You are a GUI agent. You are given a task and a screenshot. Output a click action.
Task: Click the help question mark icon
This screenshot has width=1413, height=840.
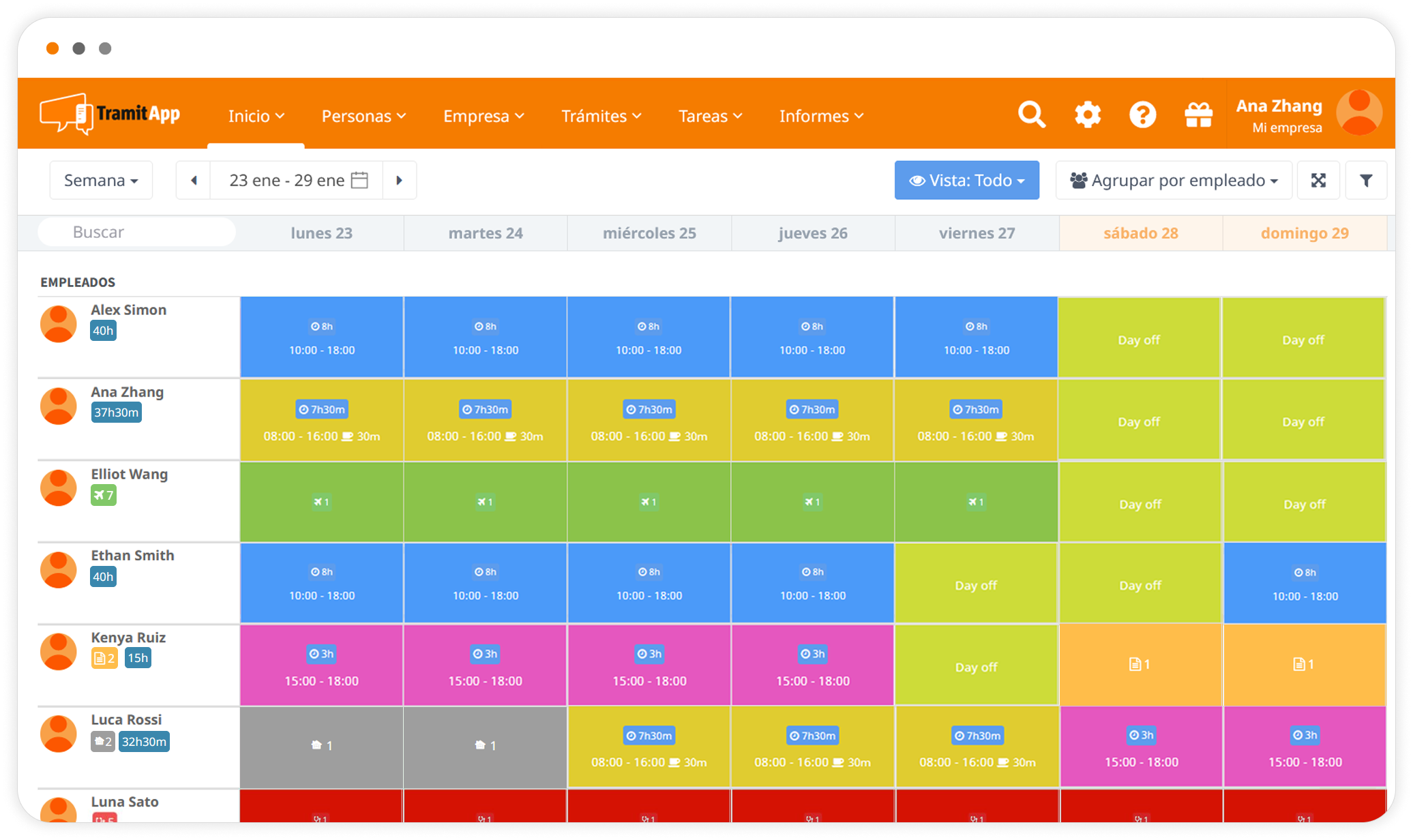1142,115
